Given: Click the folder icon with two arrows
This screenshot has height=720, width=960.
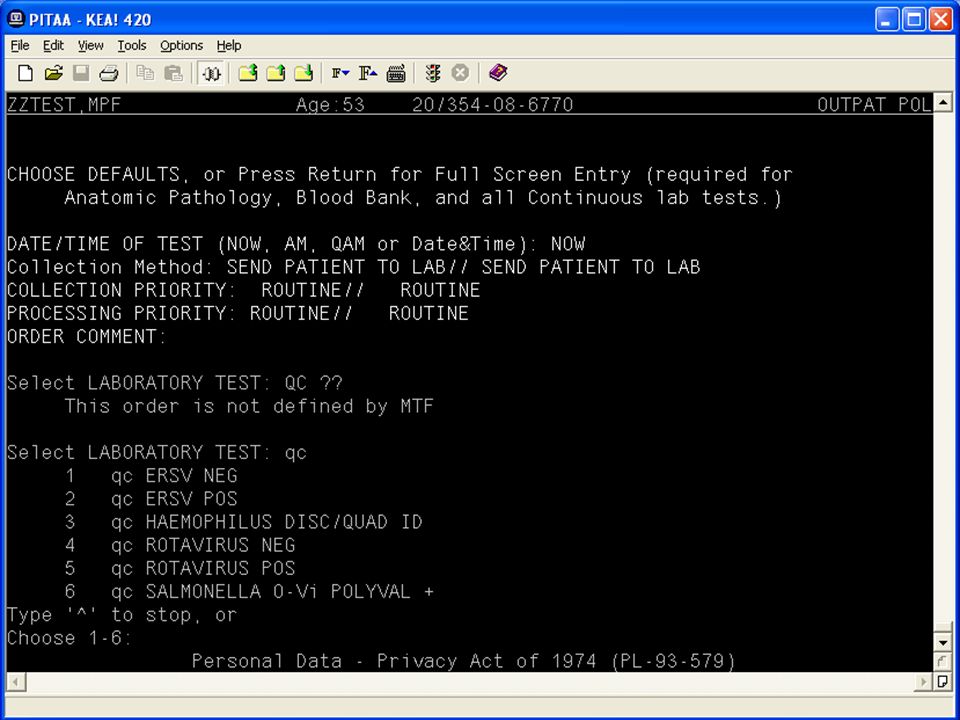Looking at the screenshot, I should (248, 73).
